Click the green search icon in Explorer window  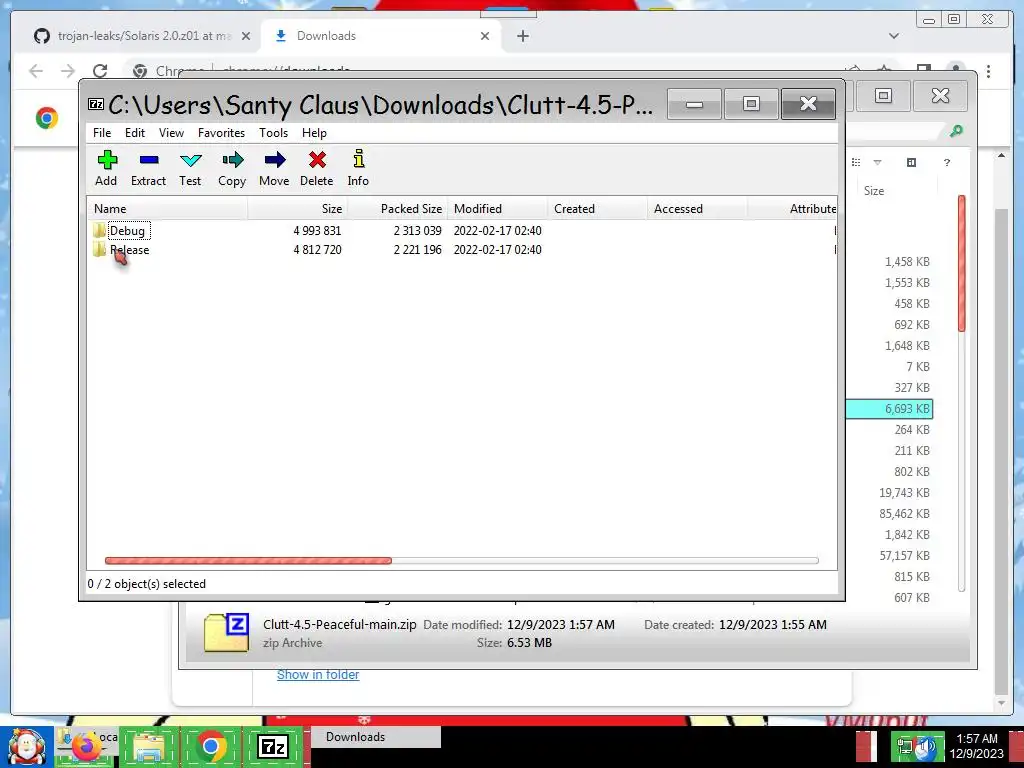[956, 131]
